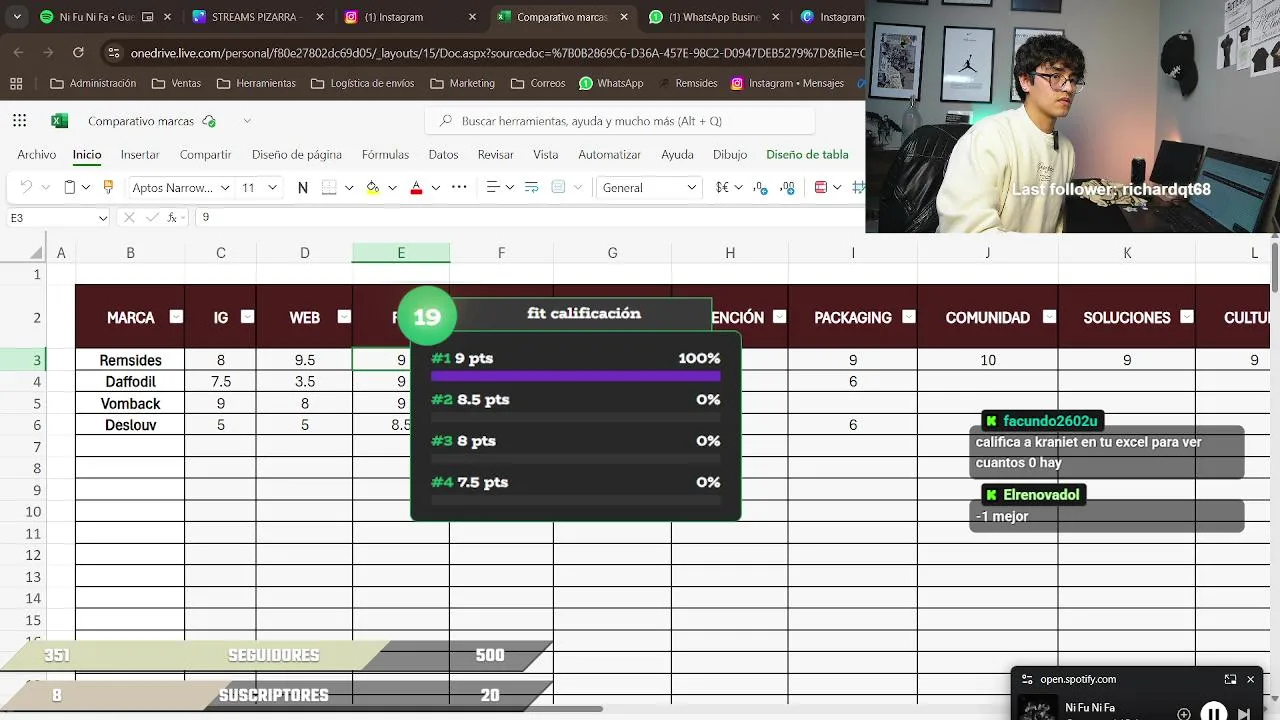The width and height of the screenshot is (1280, 720).
Task: Open the Paste options arrow
Action: pos(86,188)
